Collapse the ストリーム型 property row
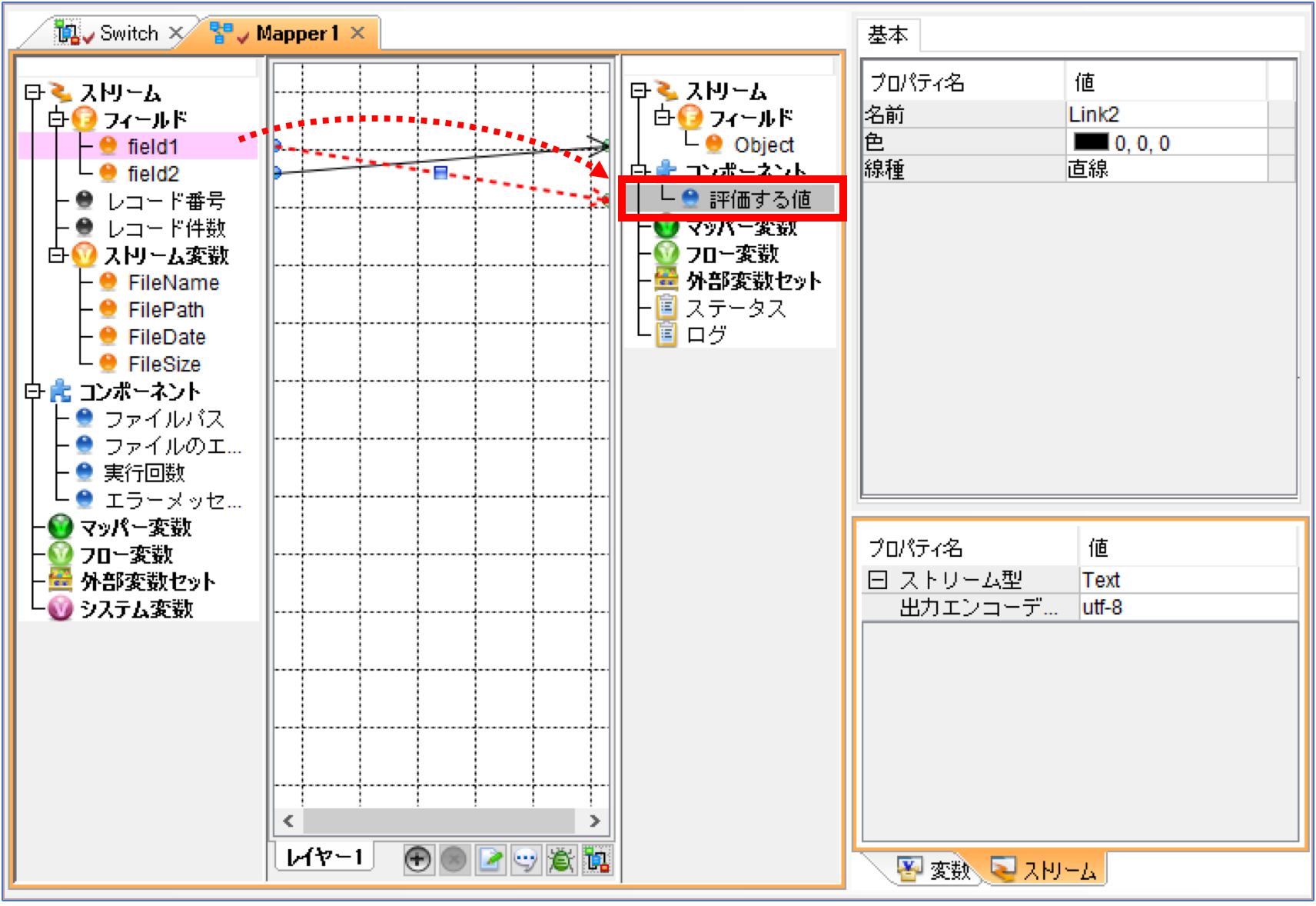Image resolution: width=1316 pixels, height=906 pixels. point(877,580)
